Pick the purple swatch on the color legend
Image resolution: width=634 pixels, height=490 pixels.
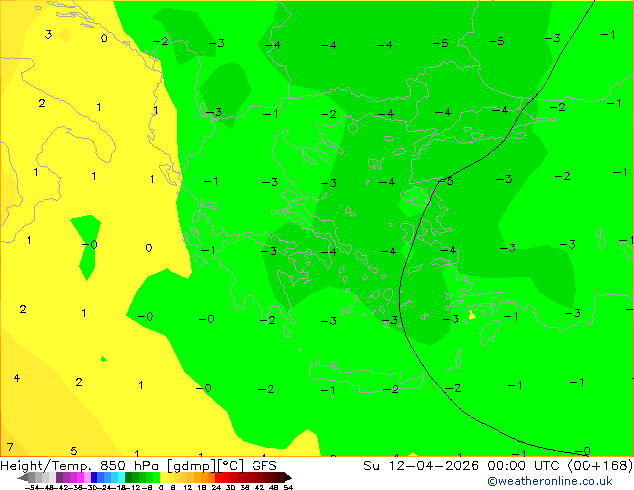(x=59, y=477)
